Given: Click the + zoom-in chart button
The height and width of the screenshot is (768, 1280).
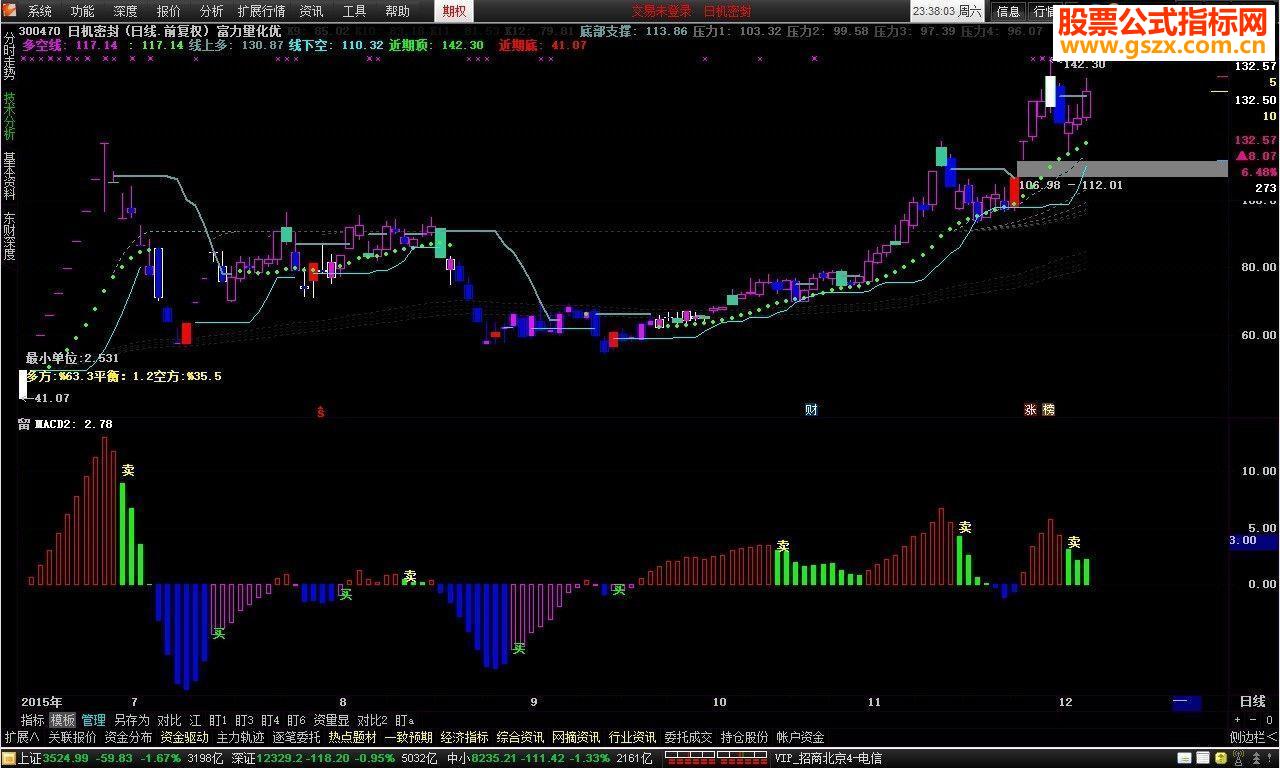Looking at the screenshot, I should [1237, 720].
